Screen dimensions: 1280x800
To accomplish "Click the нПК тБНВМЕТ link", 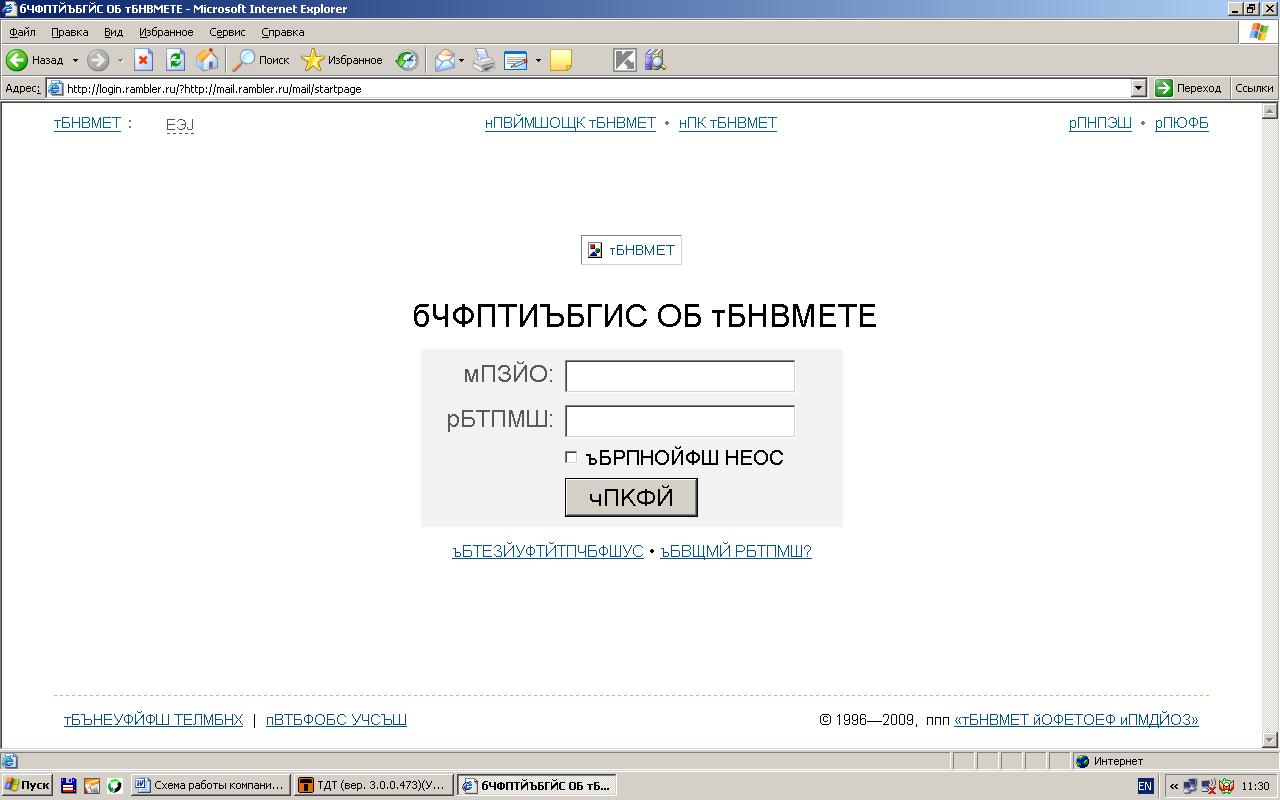I will 728,123.
